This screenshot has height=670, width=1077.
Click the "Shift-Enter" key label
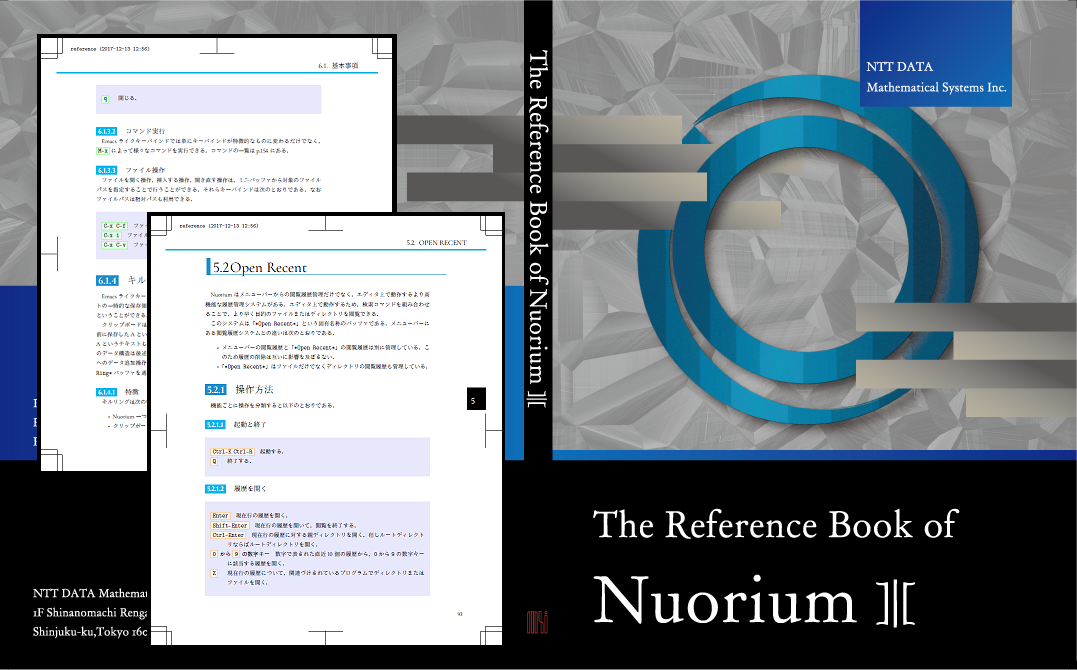click(229, 525)
